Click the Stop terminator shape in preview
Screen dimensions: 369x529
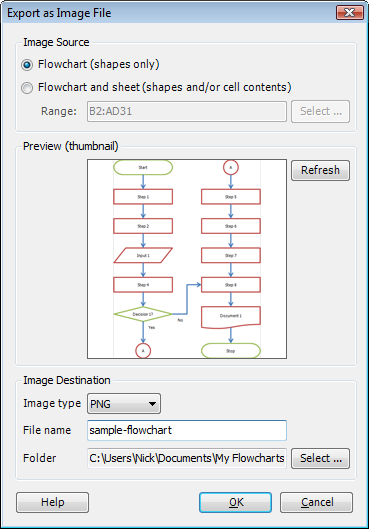coord(231,351)
